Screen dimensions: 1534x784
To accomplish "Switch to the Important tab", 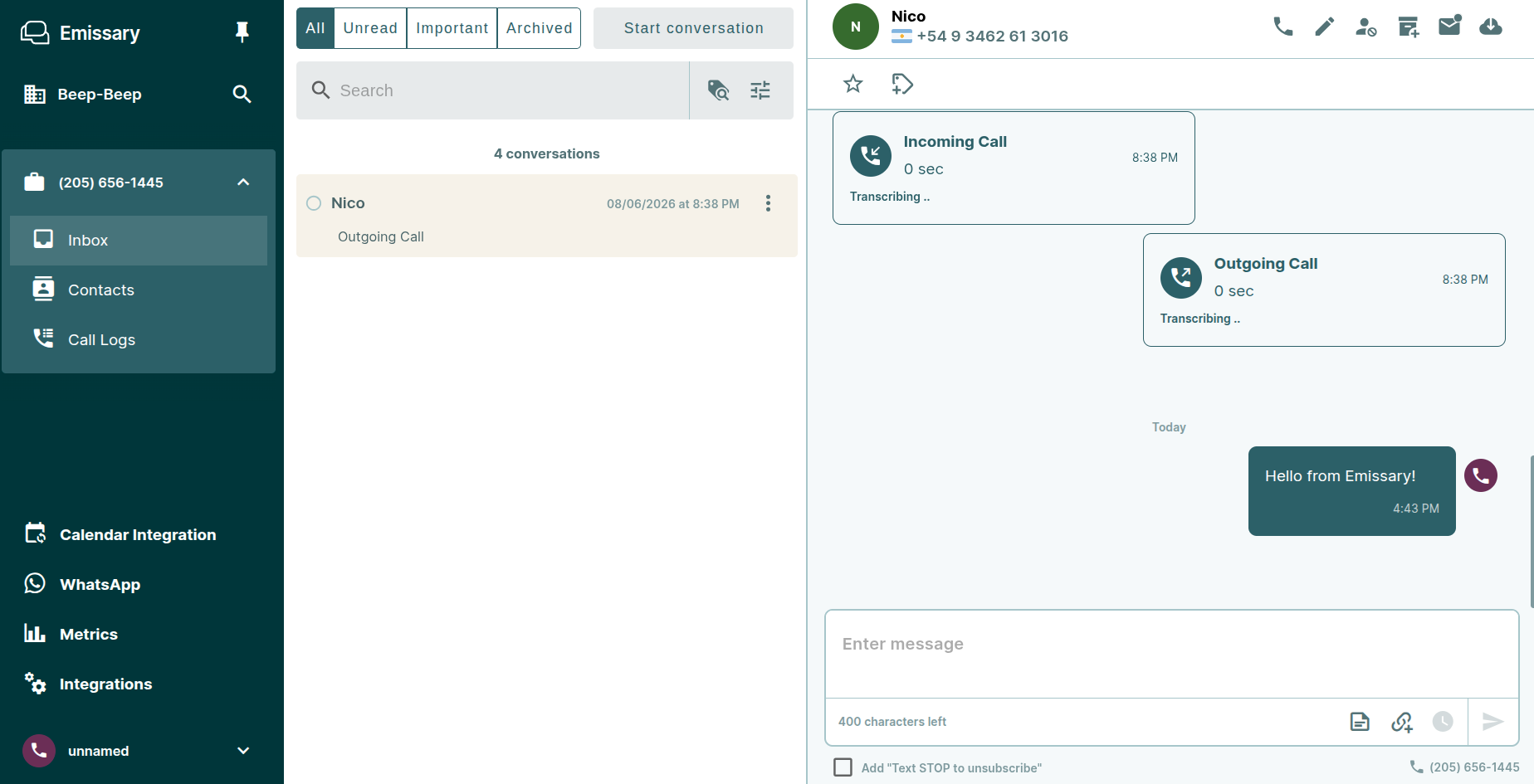I will [452, 28].
